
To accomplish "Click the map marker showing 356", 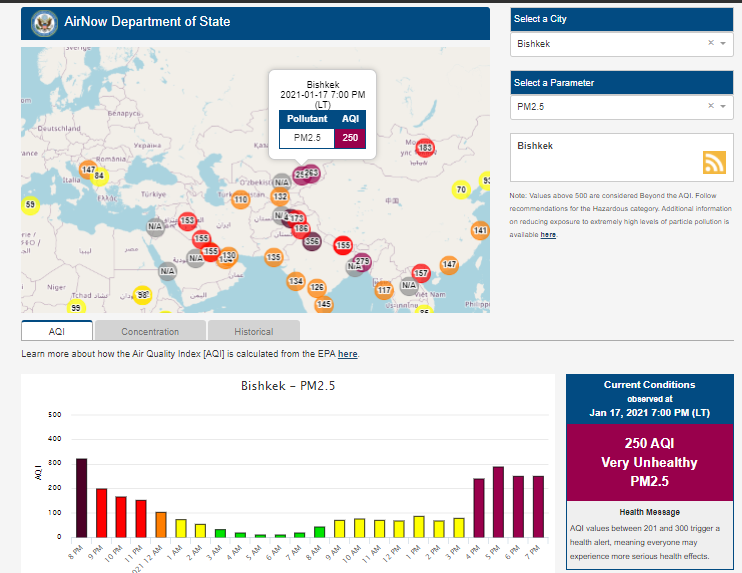I will pos(312,242).
